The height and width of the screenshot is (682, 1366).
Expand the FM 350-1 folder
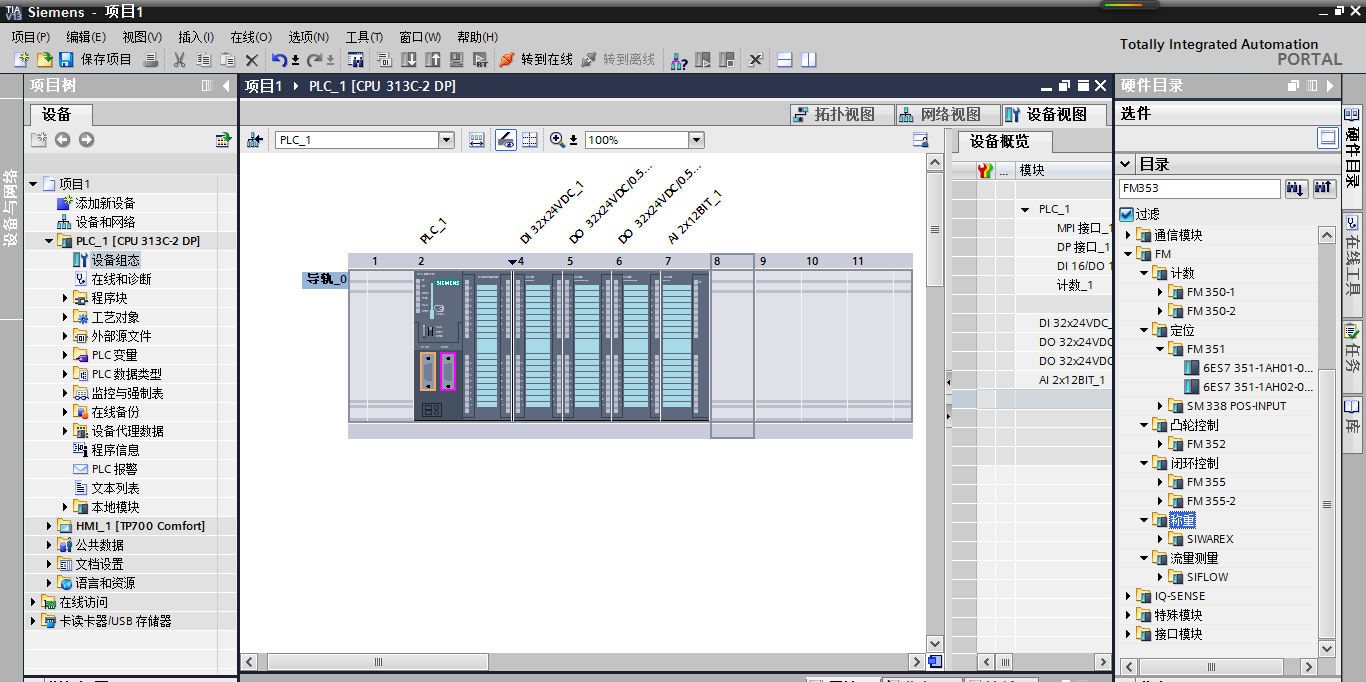[1161, 293]
